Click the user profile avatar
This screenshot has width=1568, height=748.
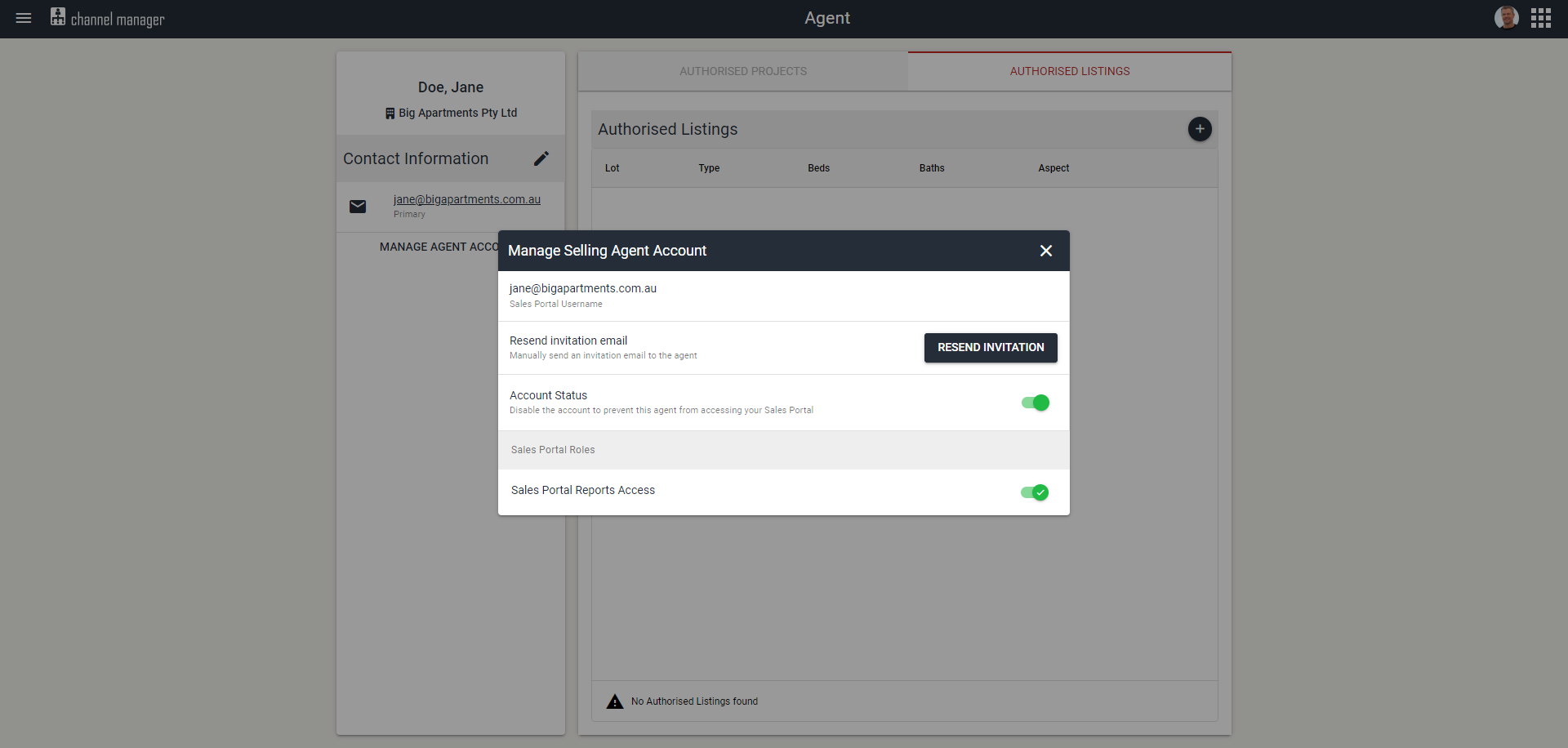[1507, 17]
